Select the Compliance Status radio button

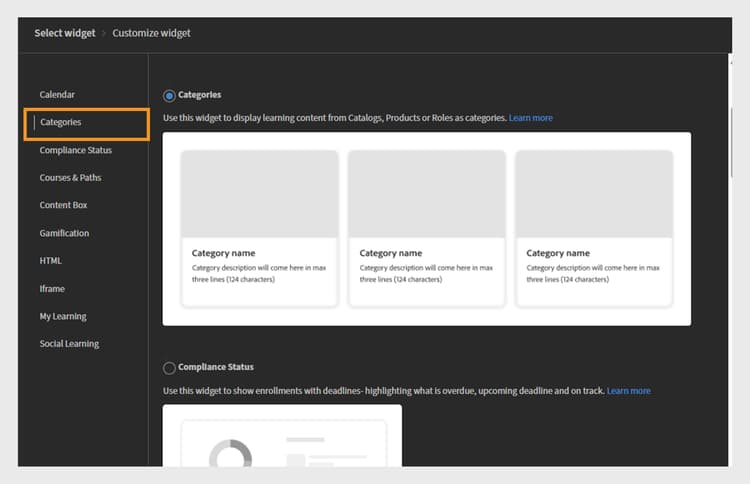pos(169,368)
